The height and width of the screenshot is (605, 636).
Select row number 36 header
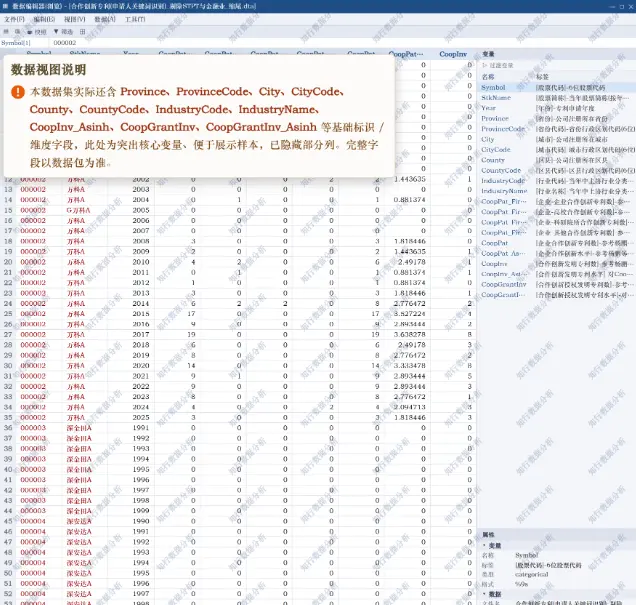[x=8, y=428]
